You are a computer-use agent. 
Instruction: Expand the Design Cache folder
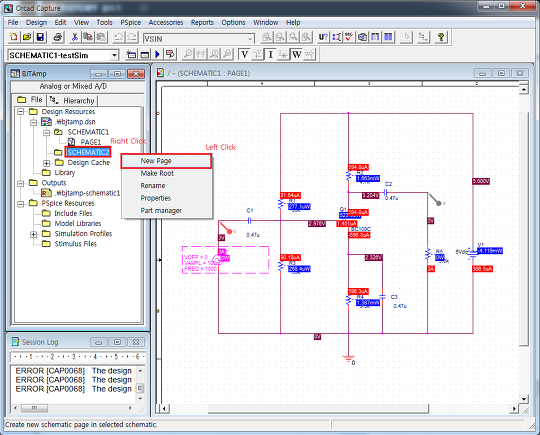(x=46, y=163)
